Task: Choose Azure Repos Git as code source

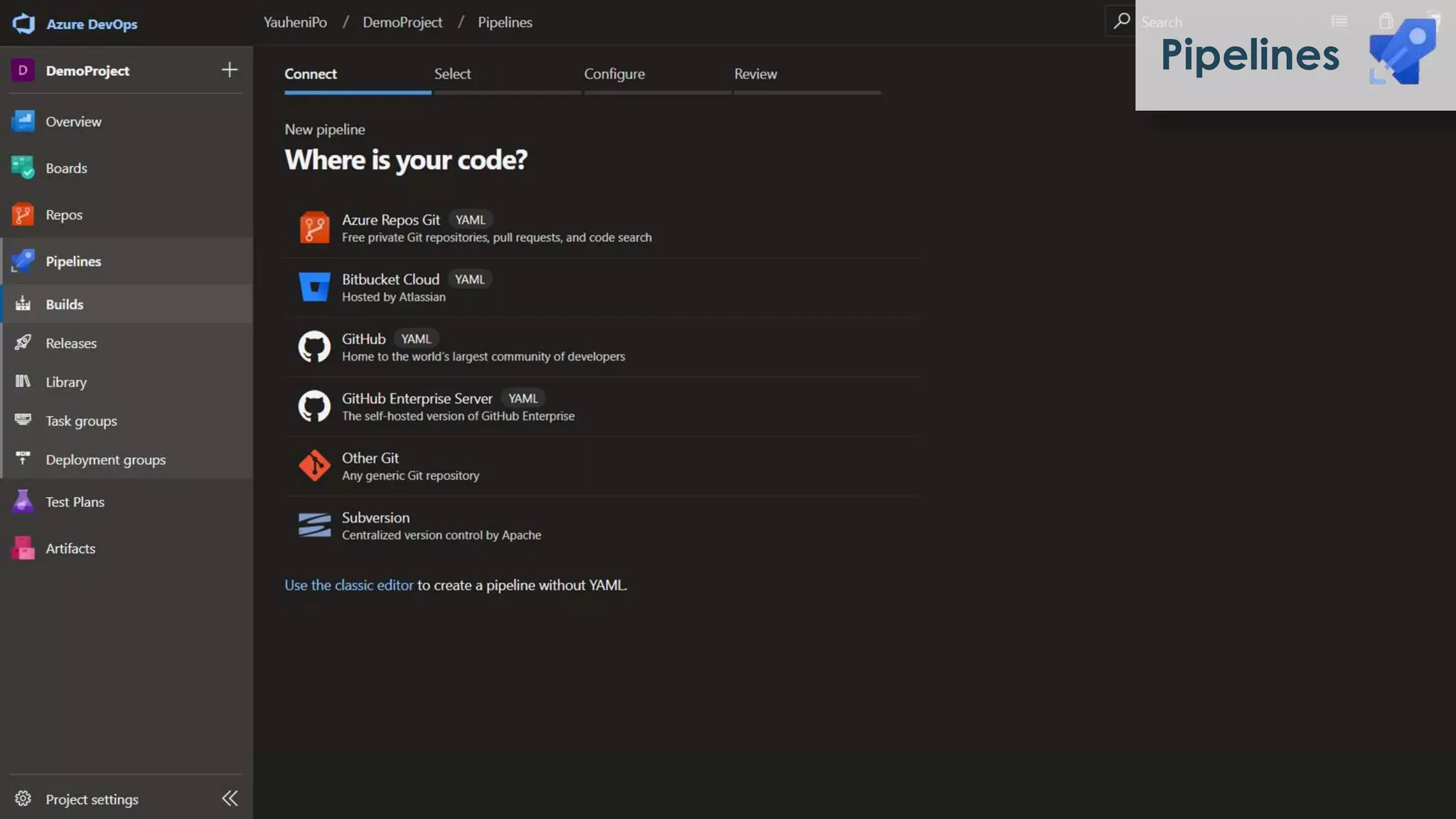Action: click(391, 220)
